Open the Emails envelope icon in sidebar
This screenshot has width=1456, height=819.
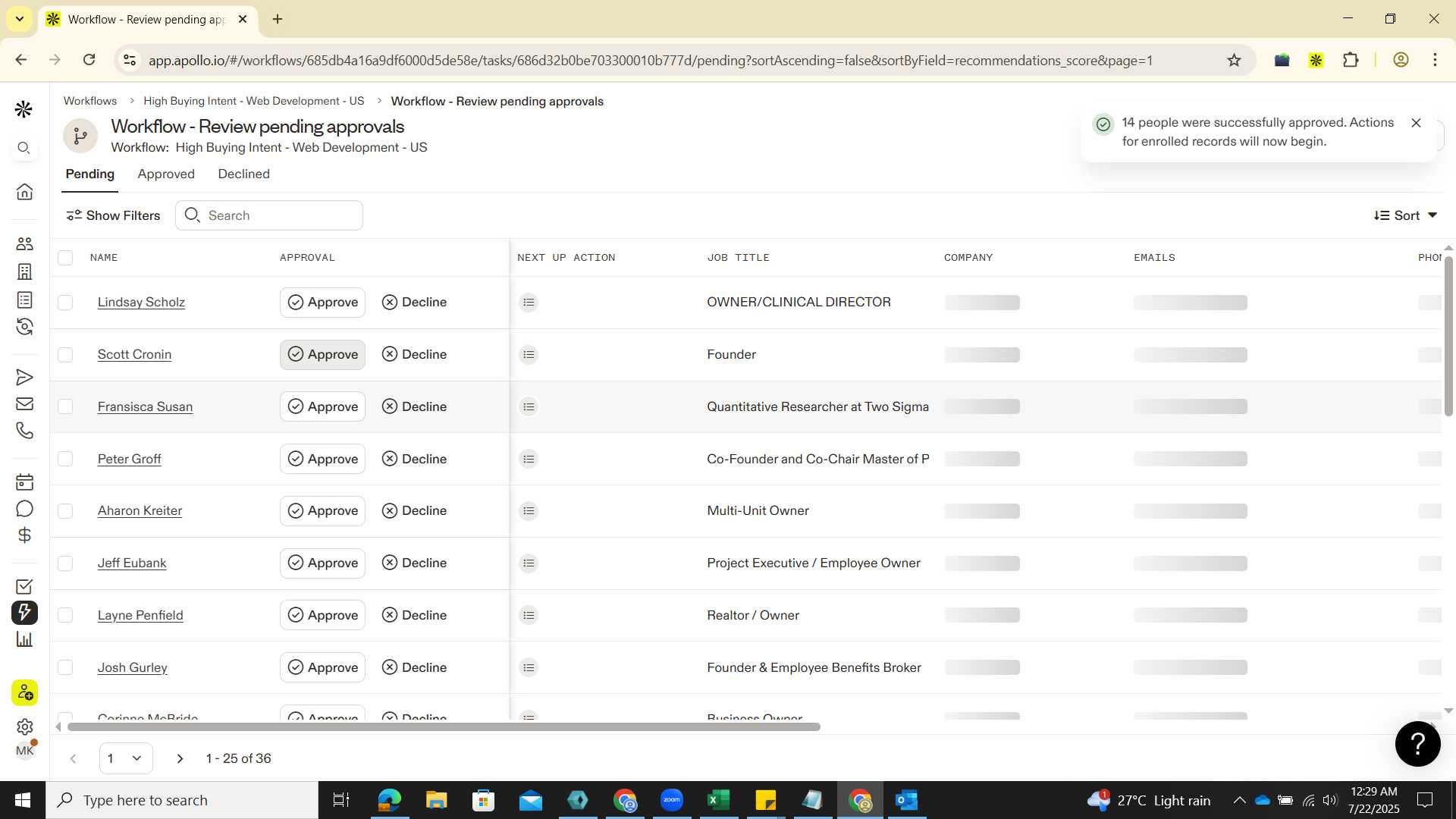click(x=24, y=404)
